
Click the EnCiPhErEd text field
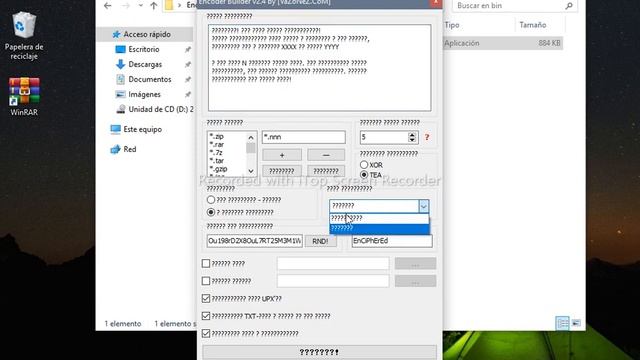coord(392,241)
